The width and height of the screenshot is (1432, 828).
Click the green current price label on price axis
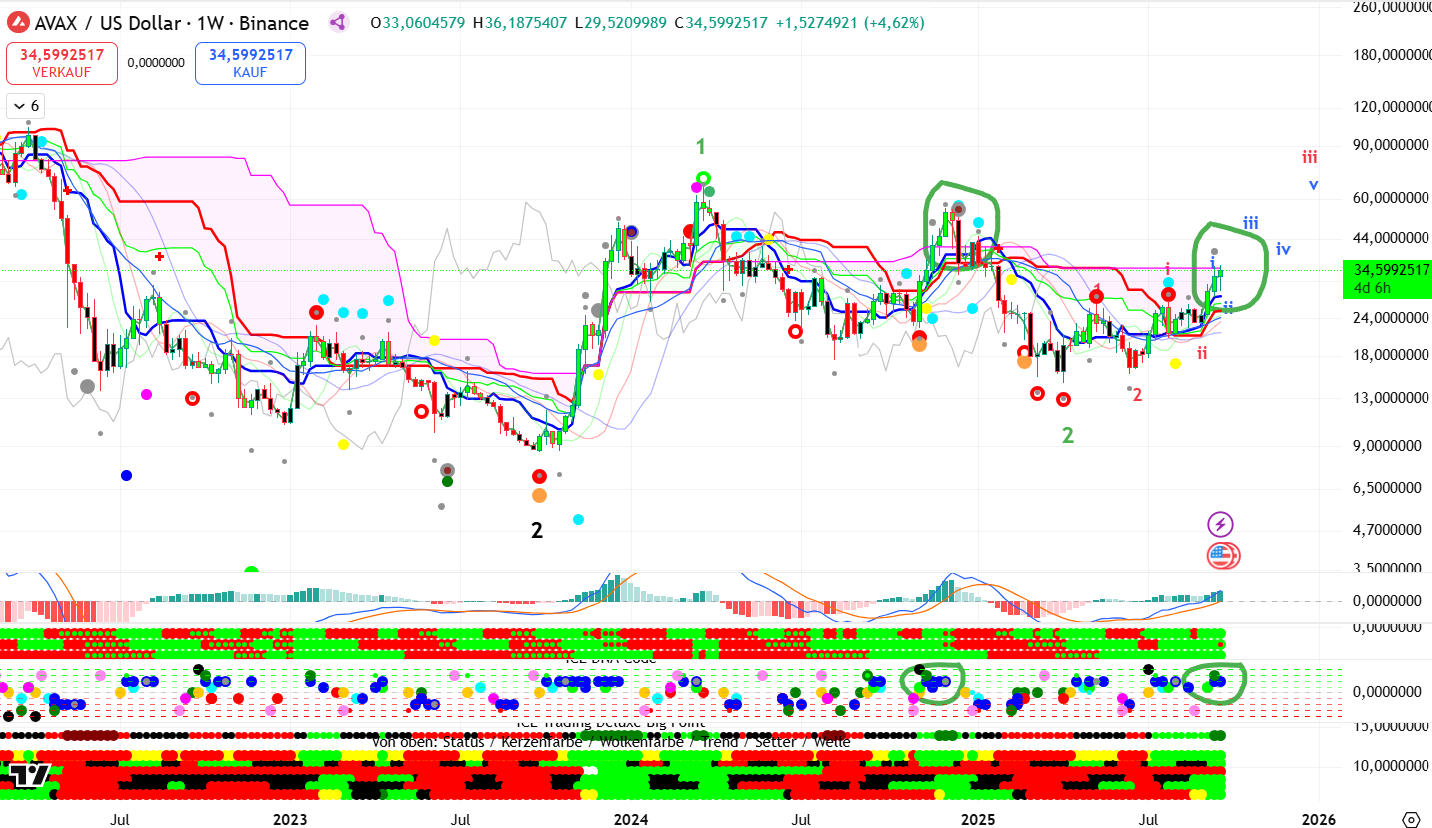coord(1387,278)
